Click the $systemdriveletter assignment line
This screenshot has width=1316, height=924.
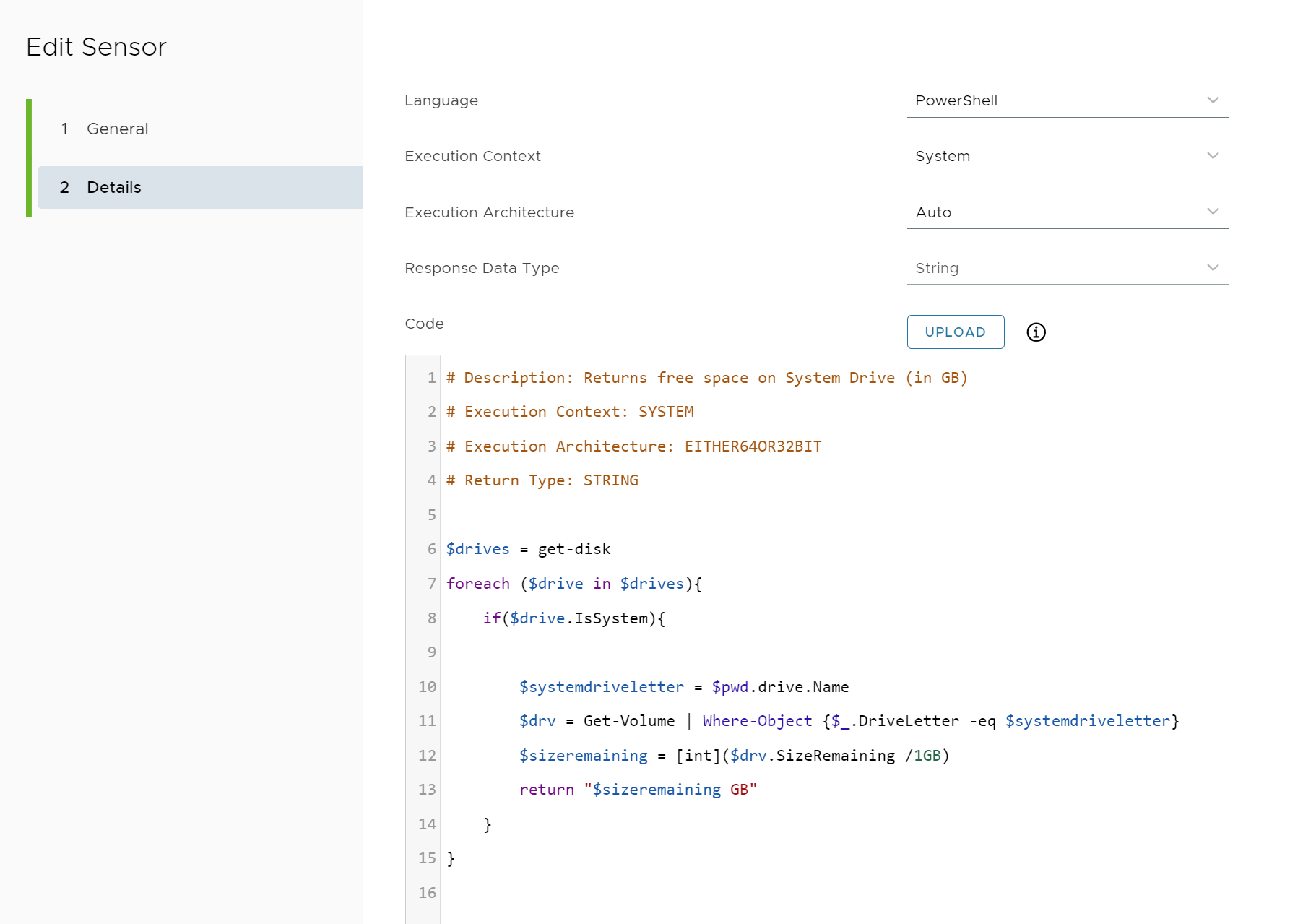[683, 687]
